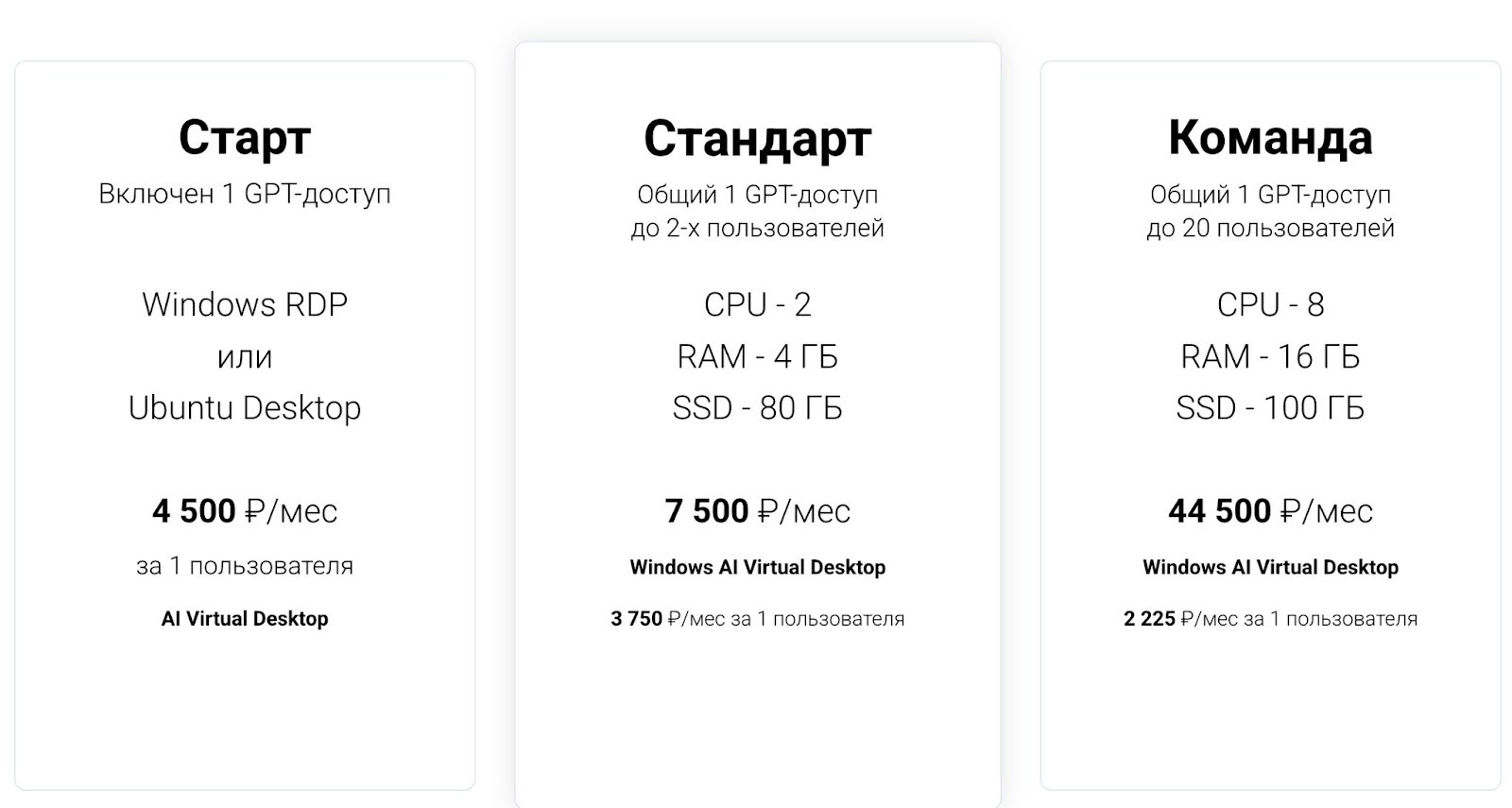Click the SSD - 100 ГБ specification

1270,407
